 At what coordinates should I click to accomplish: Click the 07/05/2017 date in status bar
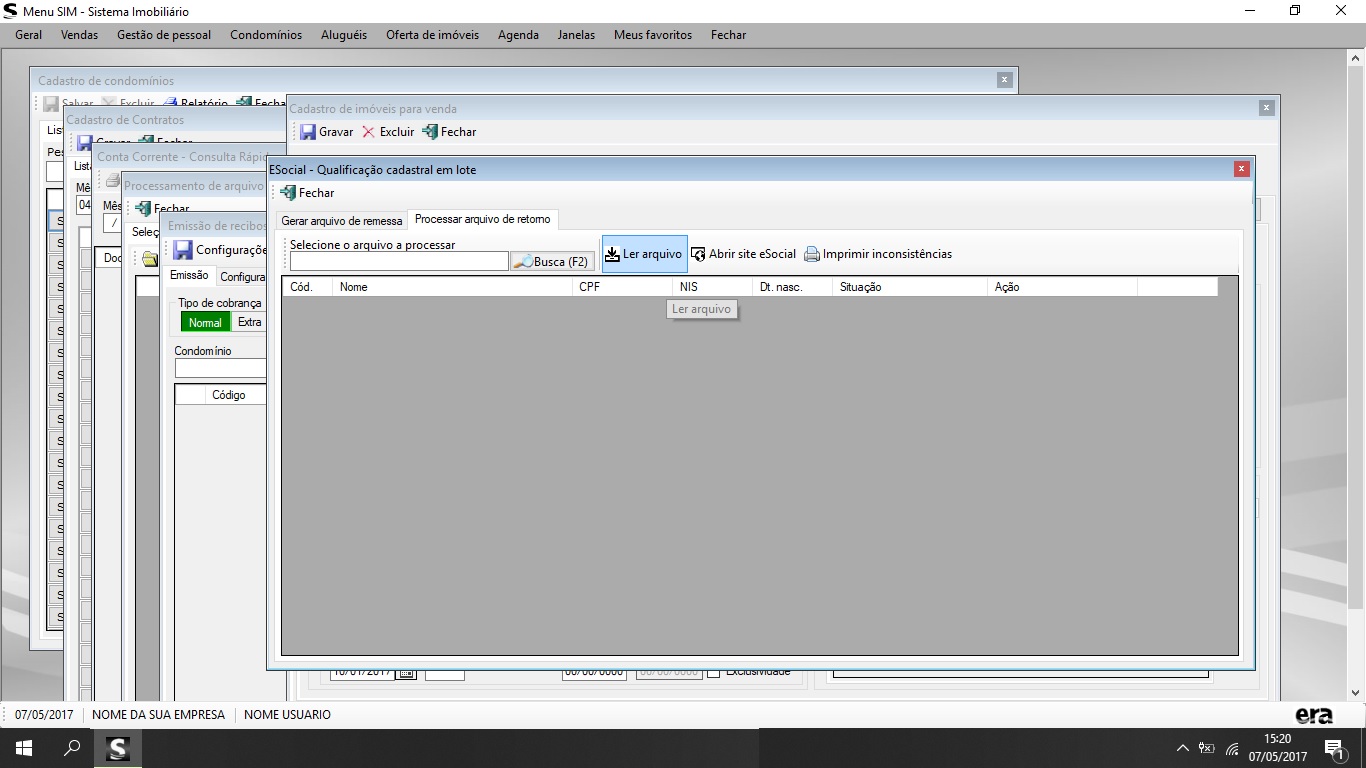coord(44,715)
